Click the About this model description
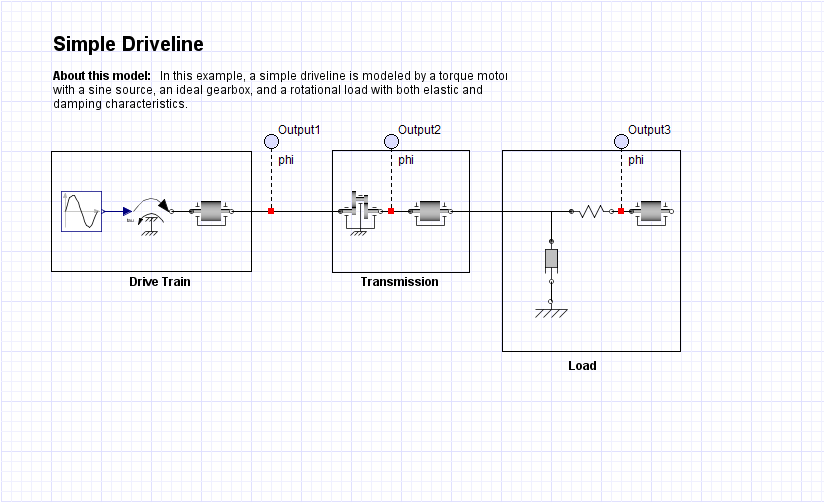This screenshot has height=502, width=824. [280, 90]
